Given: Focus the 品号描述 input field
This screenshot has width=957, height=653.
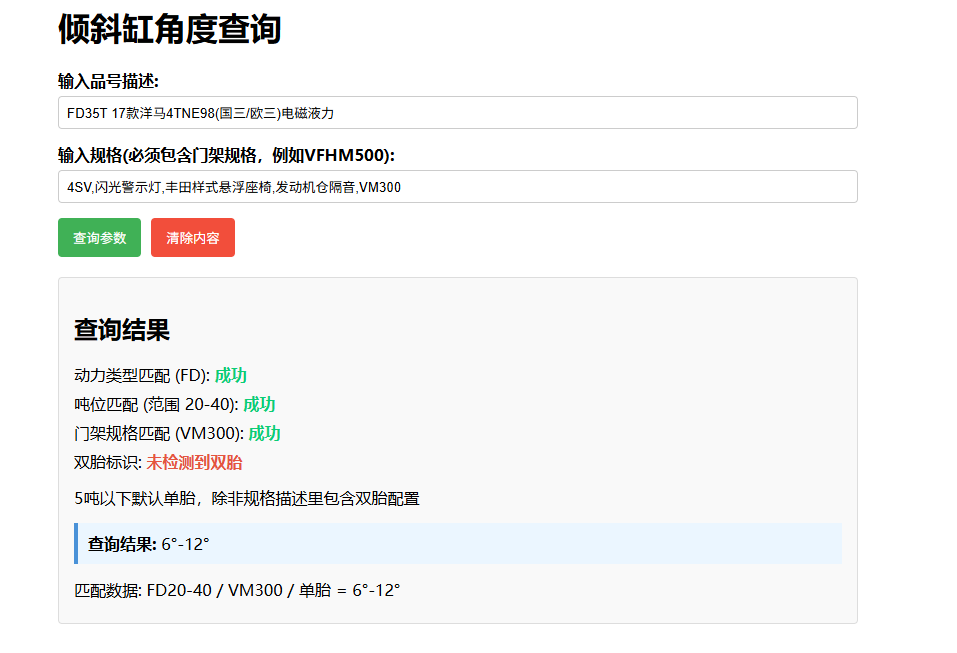Looking at the screenshot, I should coord(457,113).
